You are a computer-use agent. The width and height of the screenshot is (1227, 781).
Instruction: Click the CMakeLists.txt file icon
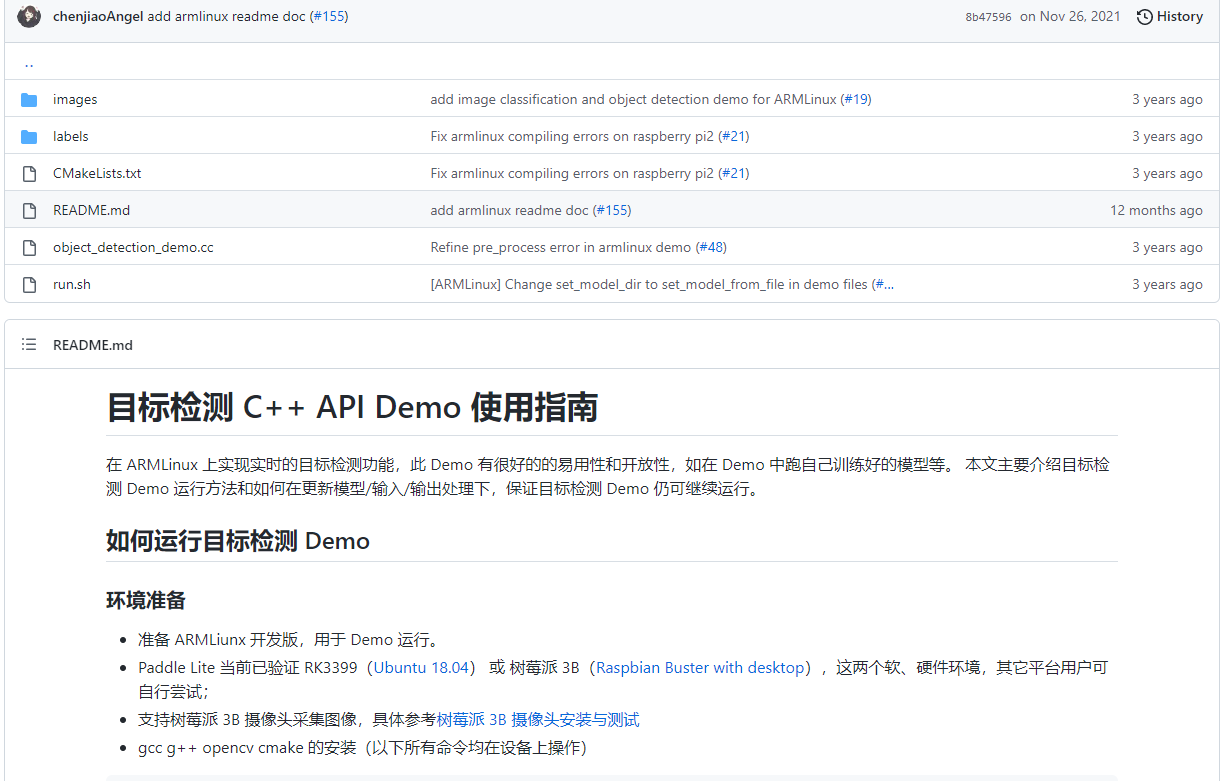(29, 172)
